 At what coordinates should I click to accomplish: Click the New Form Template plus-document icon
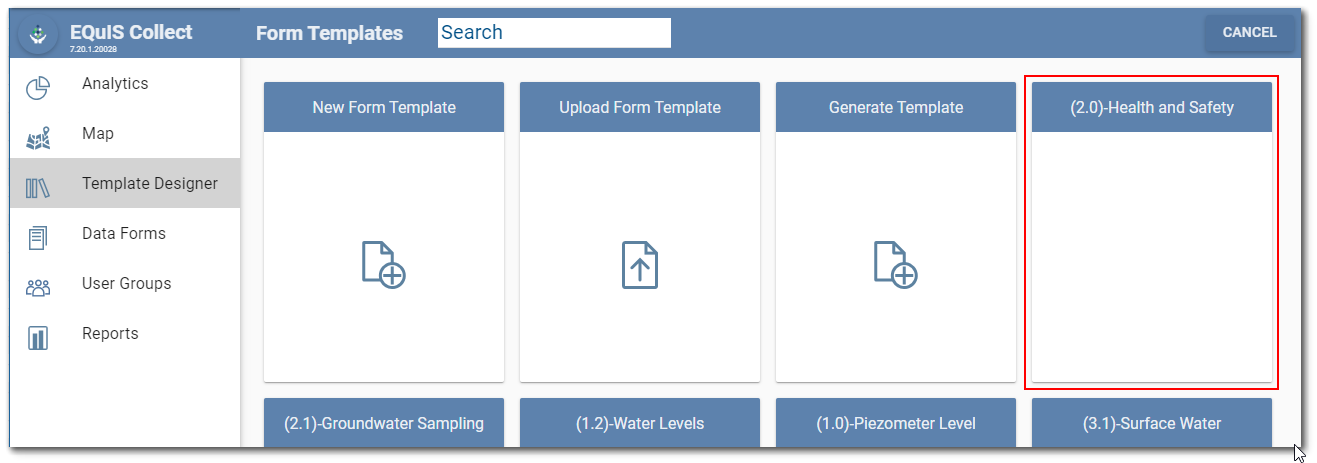click(383, 265)
